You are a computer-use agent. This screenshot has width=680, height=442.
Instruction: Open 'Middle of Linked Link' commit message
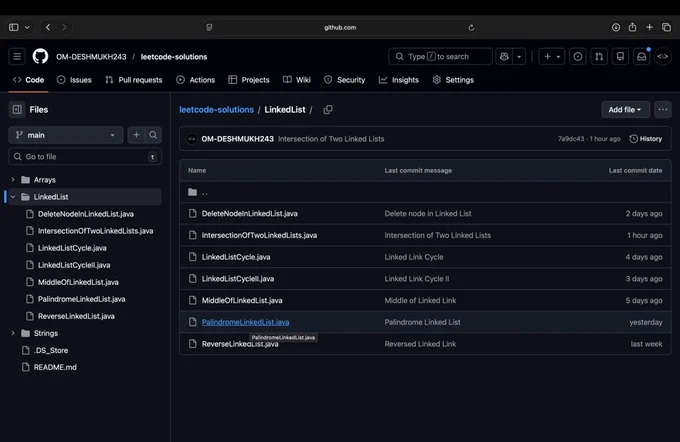[420, 300]
